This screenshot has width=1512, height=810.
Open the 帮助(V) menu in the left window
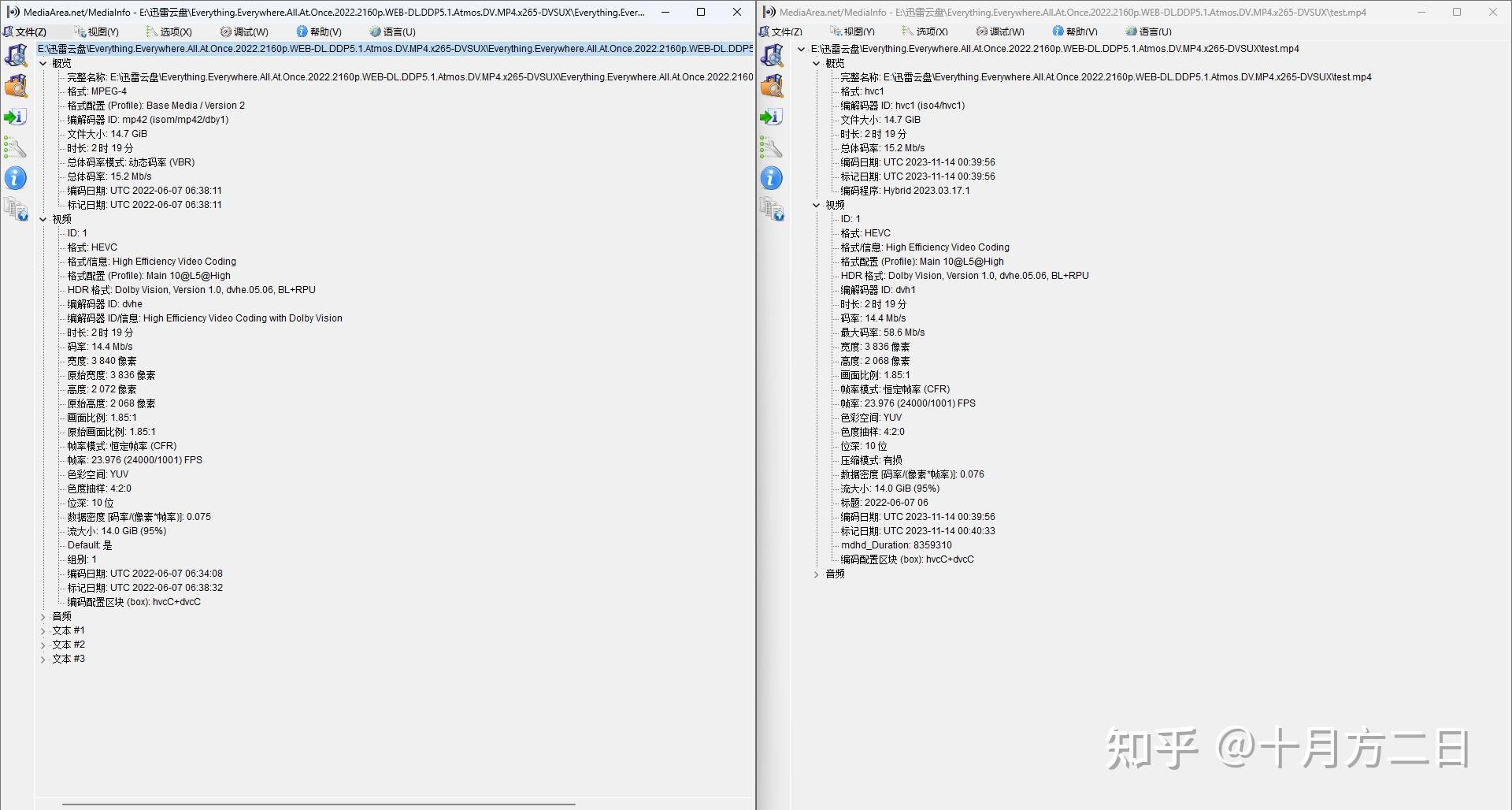[x=319, y=32]
